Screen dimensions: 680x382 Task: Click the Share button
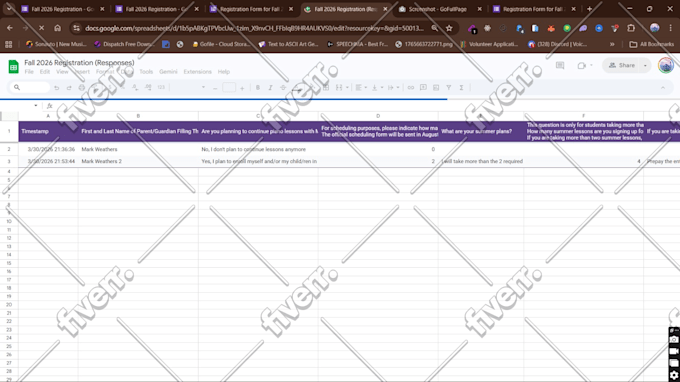(622, 65)
